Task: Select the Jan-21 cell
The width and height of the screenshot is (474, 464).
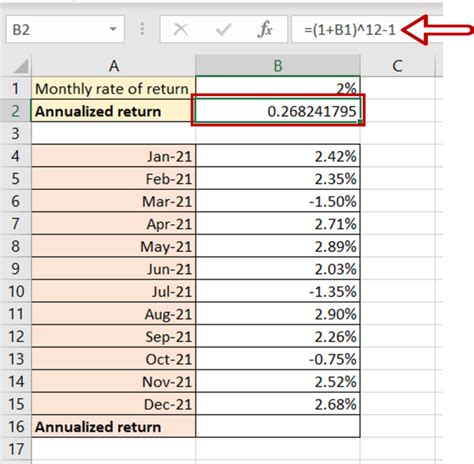Action: click(114, 156)
